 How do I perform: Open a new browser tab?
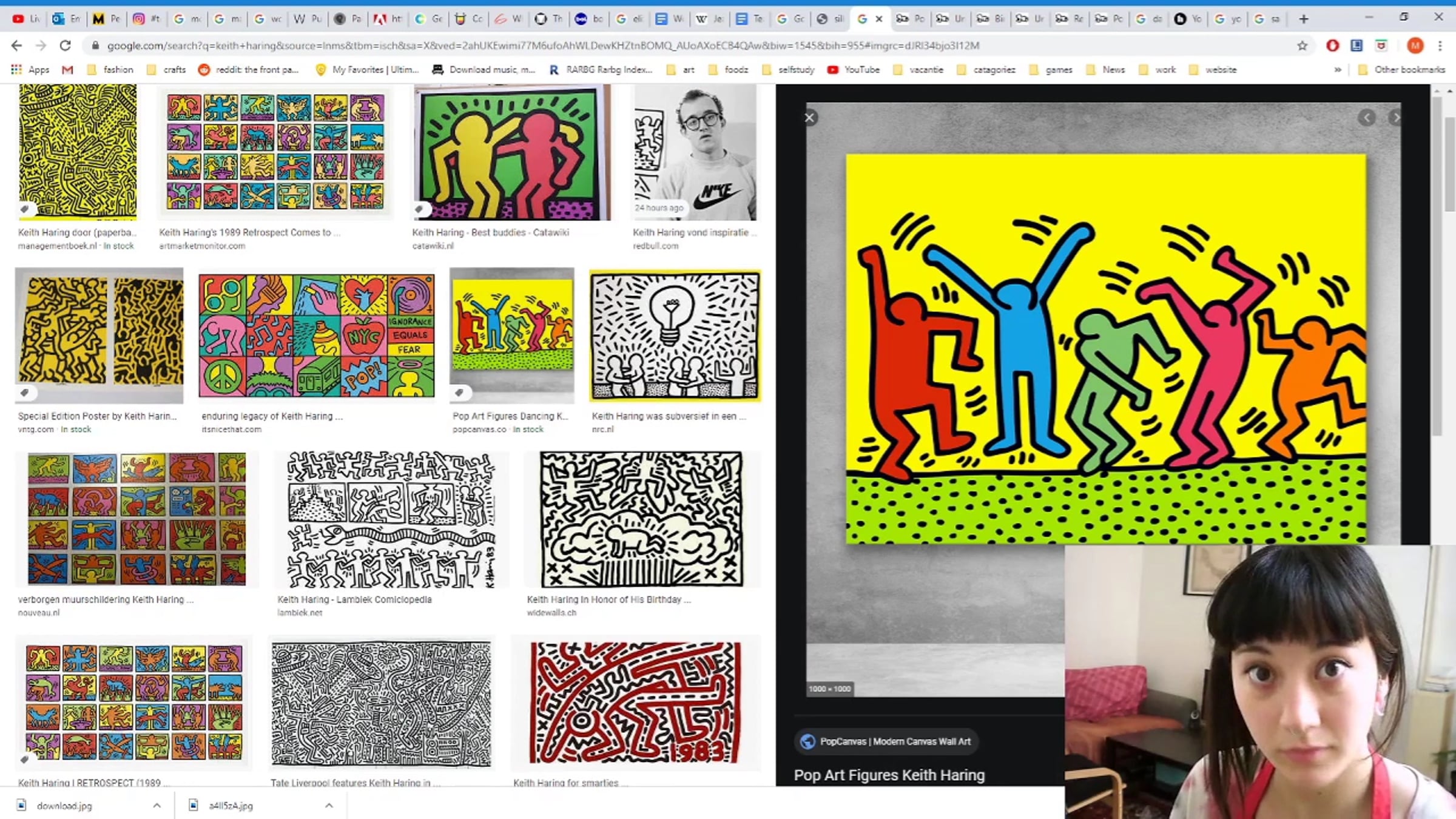[x=1303, y=19]
